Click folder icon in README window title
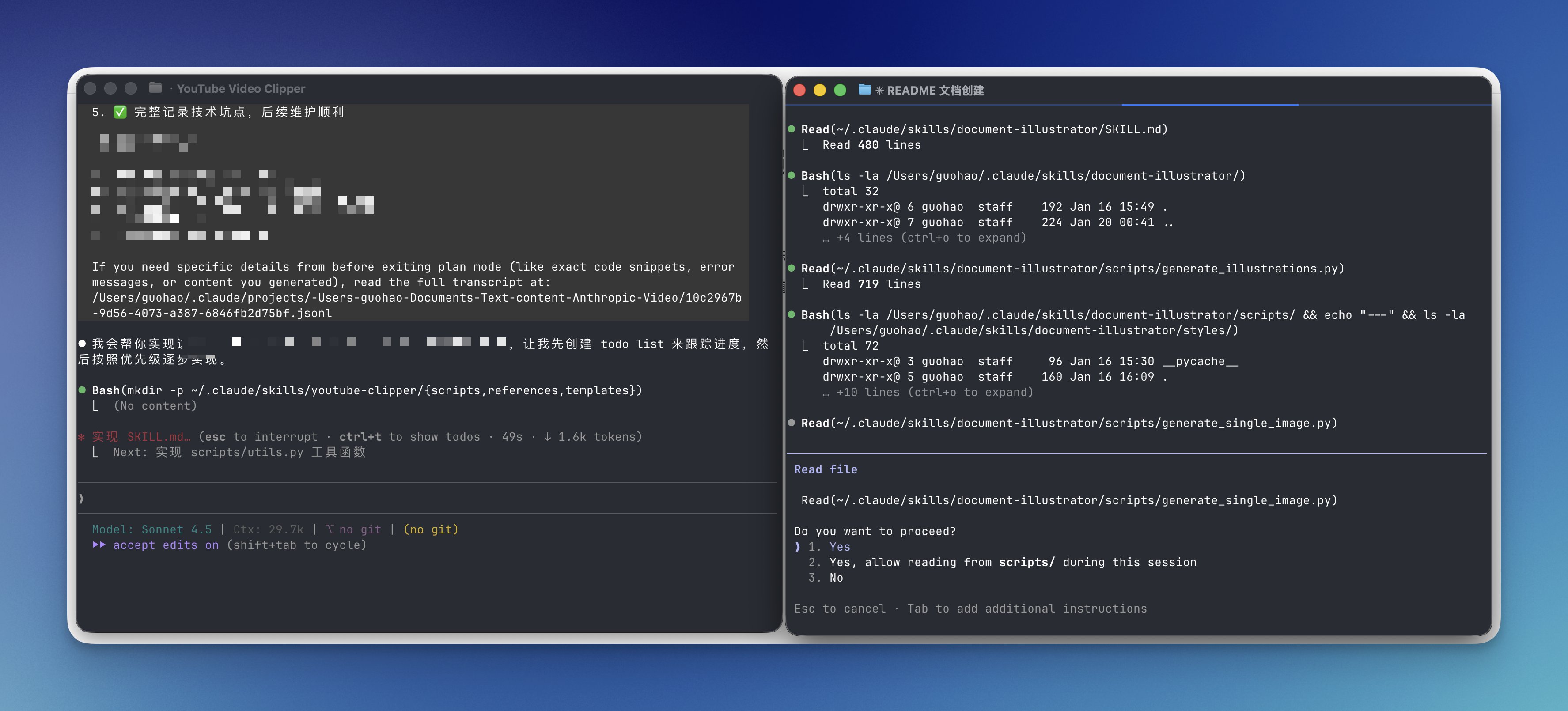The height and width of the screenshot is (711, 1568). (864, 90)
